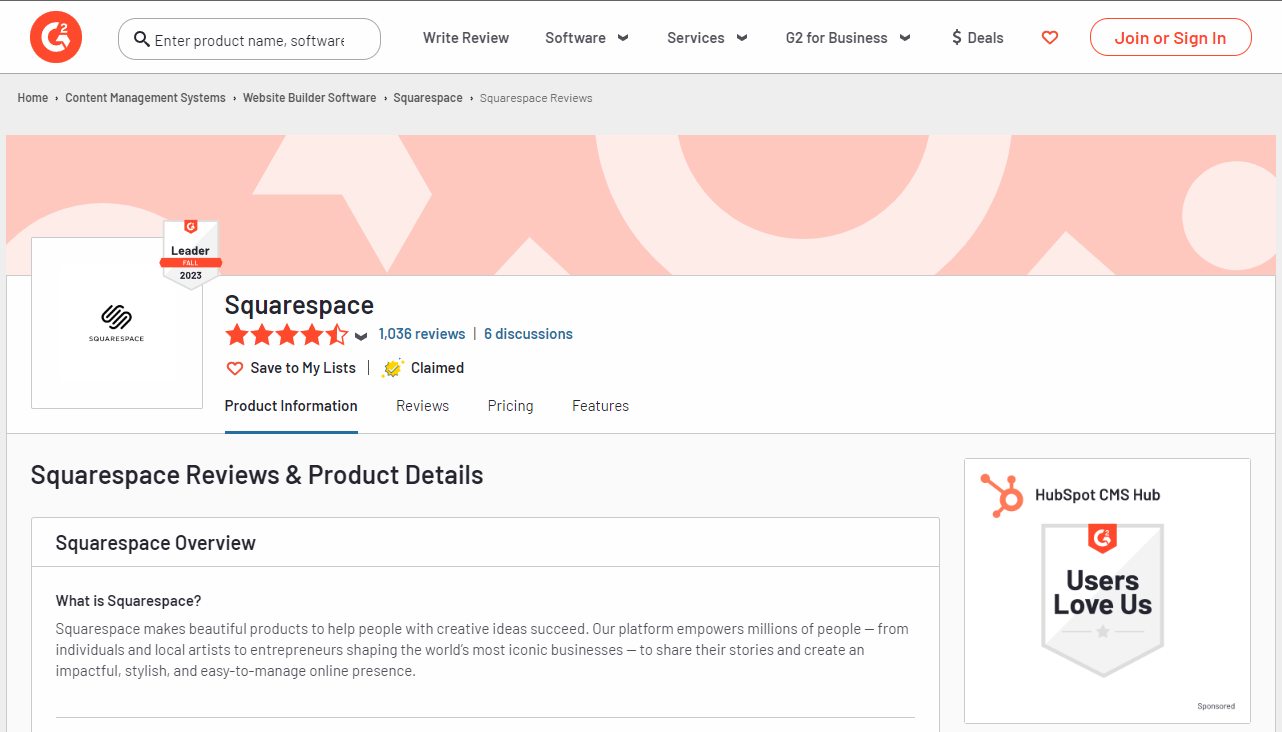Open Content Management Systems breadcrumb
The image size is (1282, 732).
tap(146, 98)
